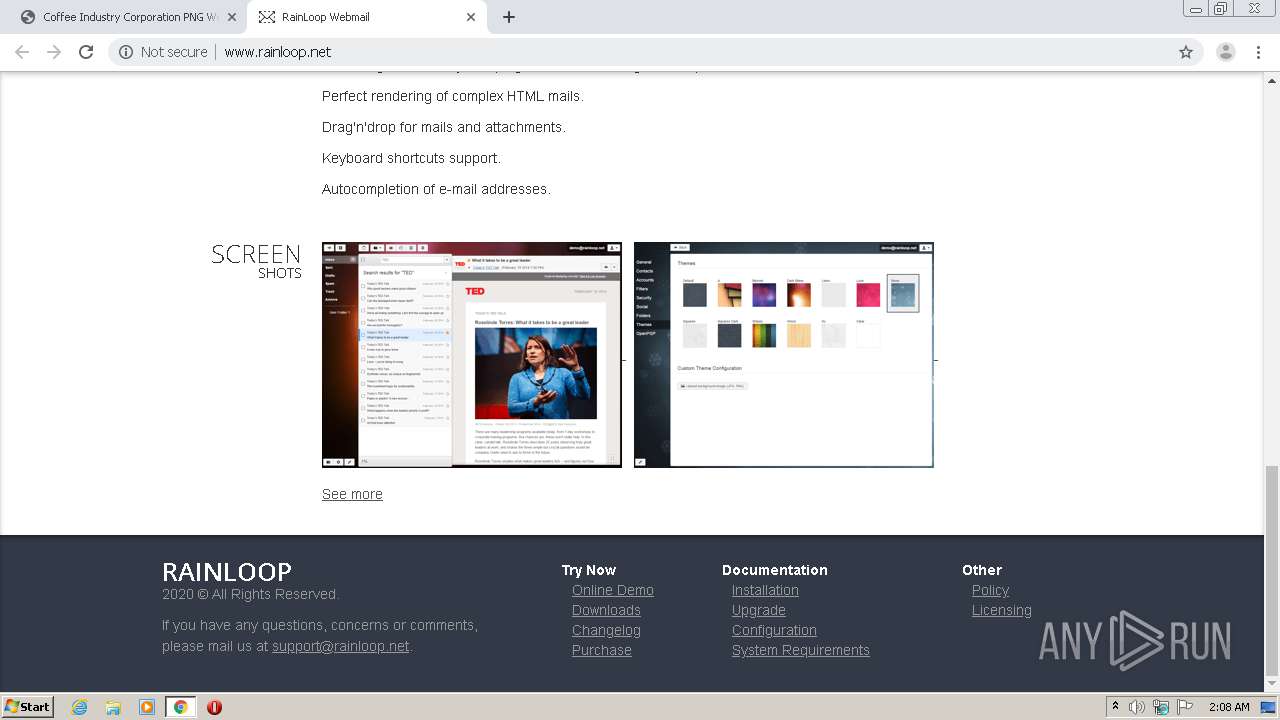Bookmark this page with the star icon
The height and width of the screenshot is (720, 1280).
coord(1186,52)
